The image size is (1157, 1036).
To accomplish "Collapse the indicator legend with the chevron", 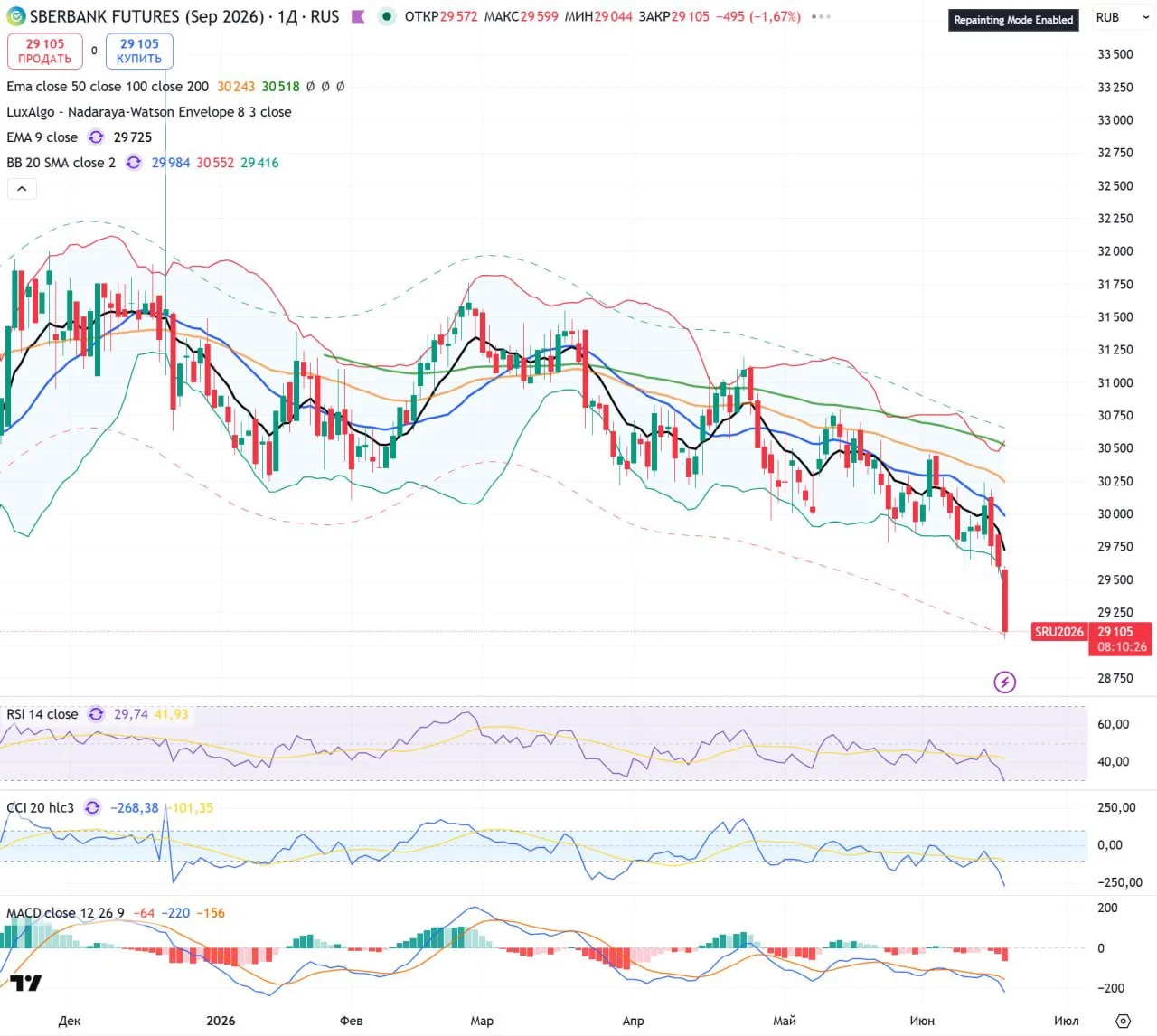I will tap(22, 189).
